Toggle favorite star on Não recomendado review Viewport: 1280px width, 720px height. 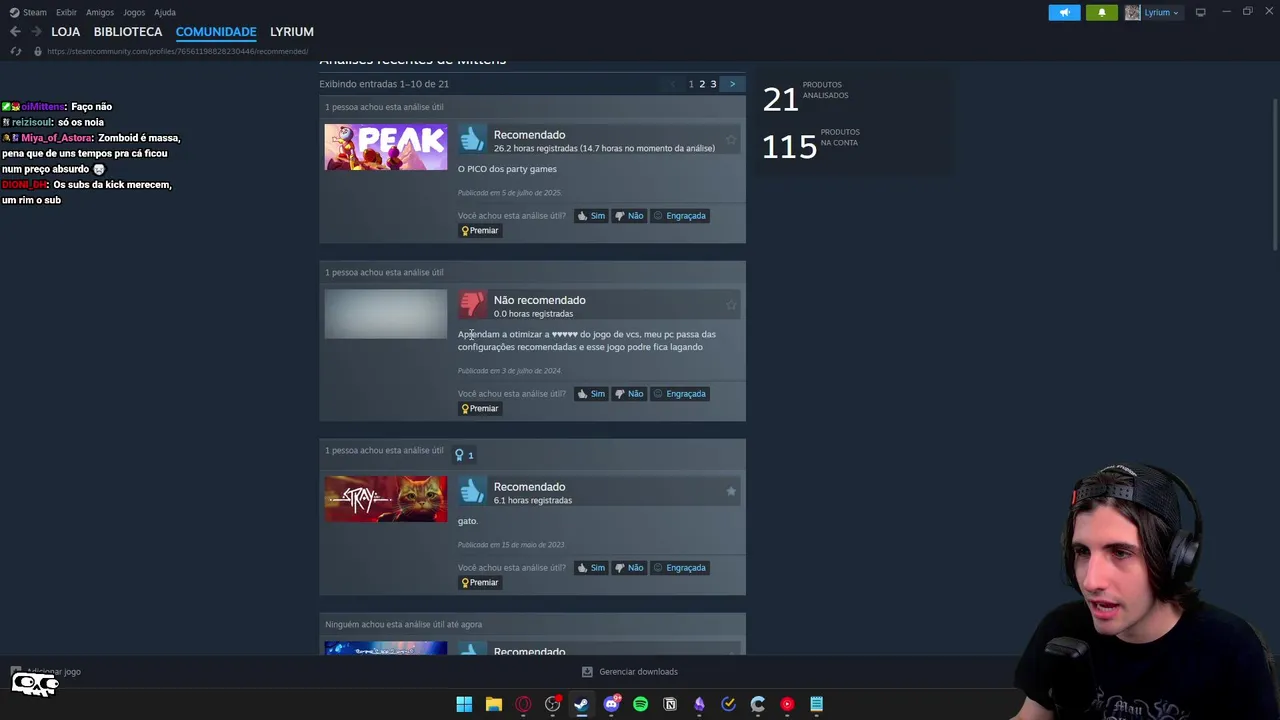pyautogui.click(x=731, y=304)
